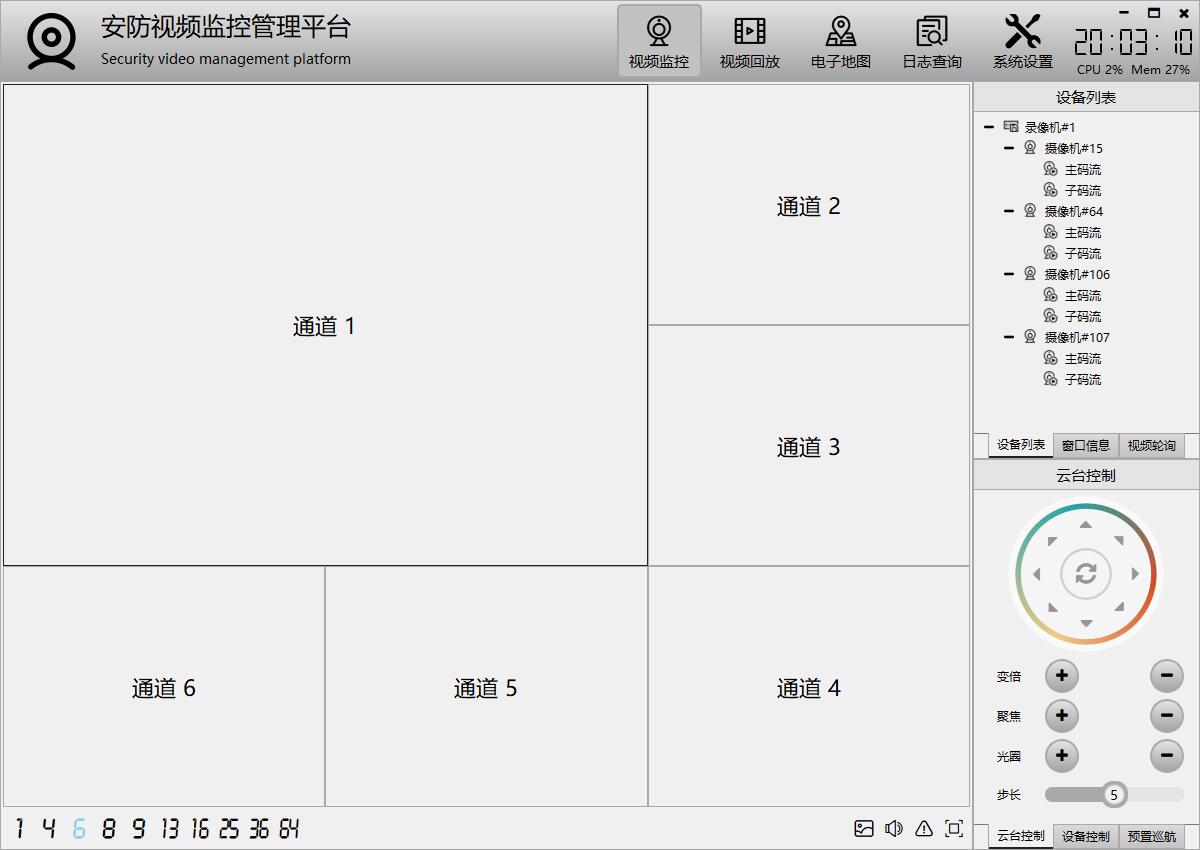Toggle sound with the speaker icon
This screenshot has height=850, width=1200.
point(894,828)
